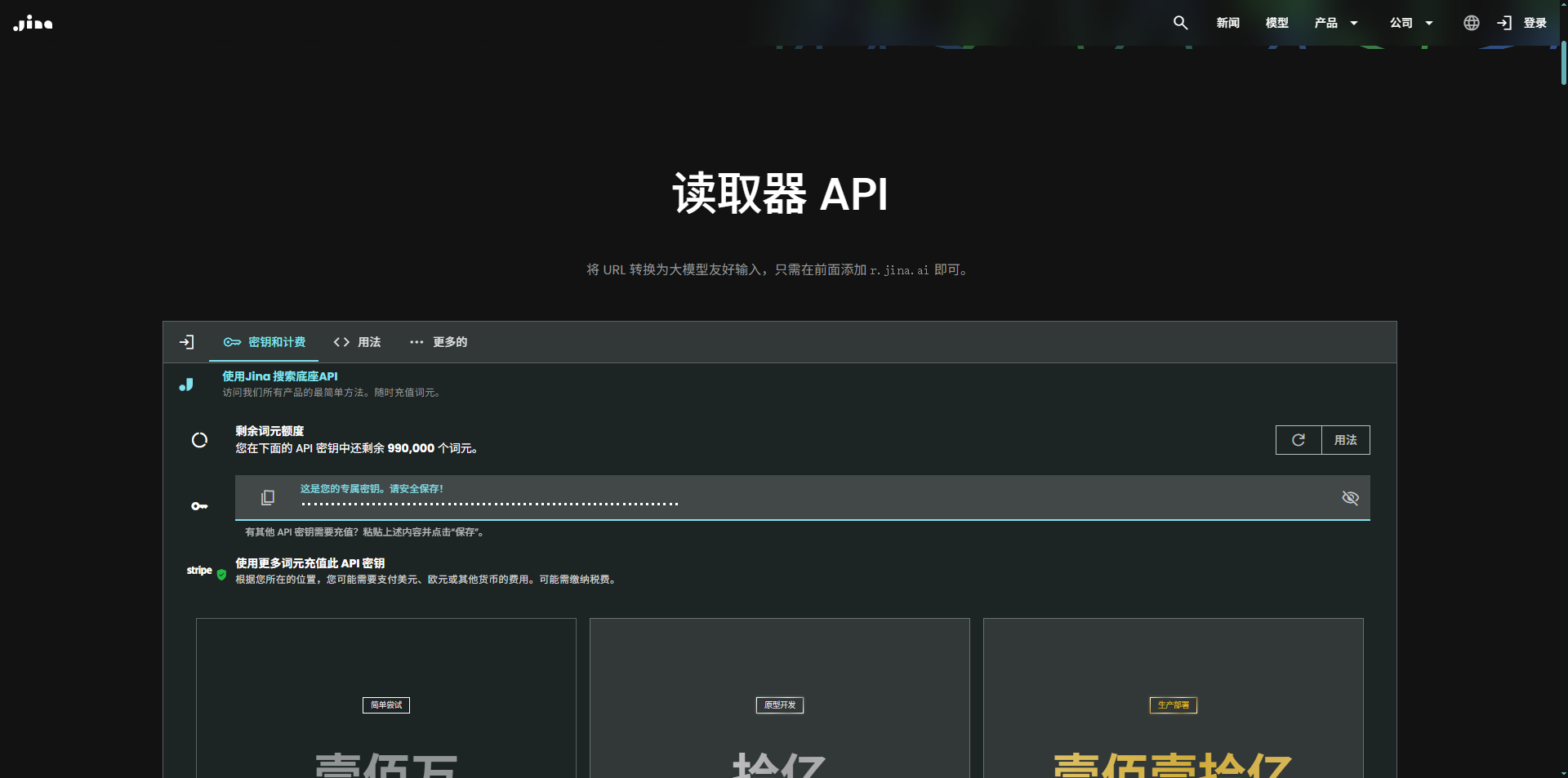Switch to the 用法 tab

click(x=357, y=342)
